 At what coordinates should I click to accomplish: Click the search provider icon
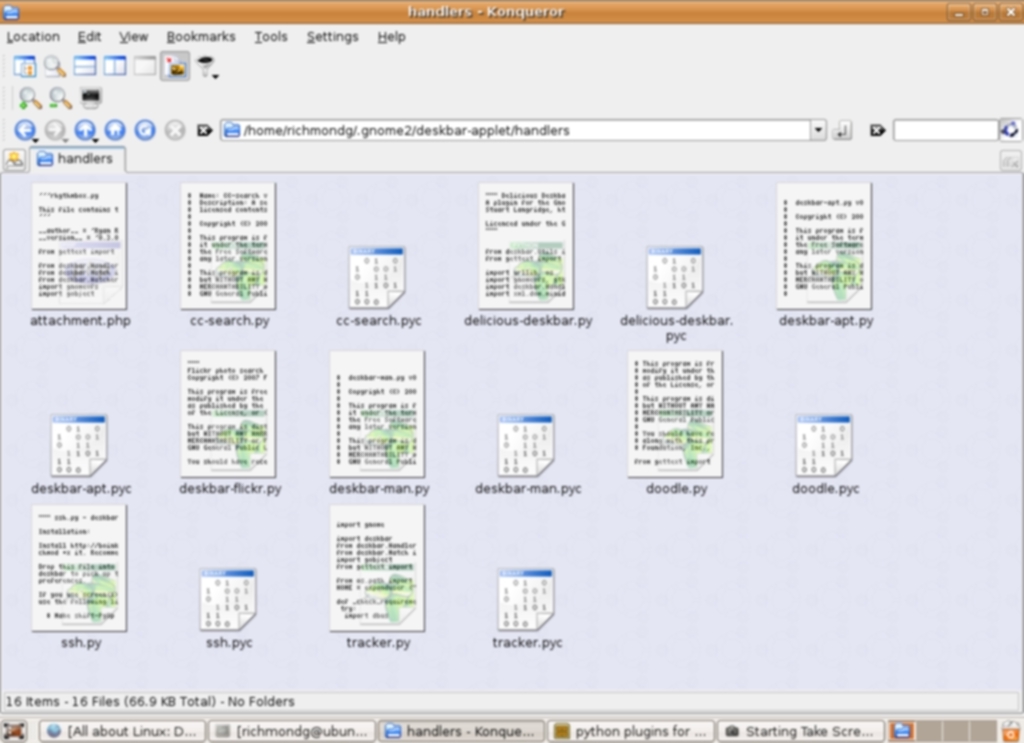[x=1010, y=130]
